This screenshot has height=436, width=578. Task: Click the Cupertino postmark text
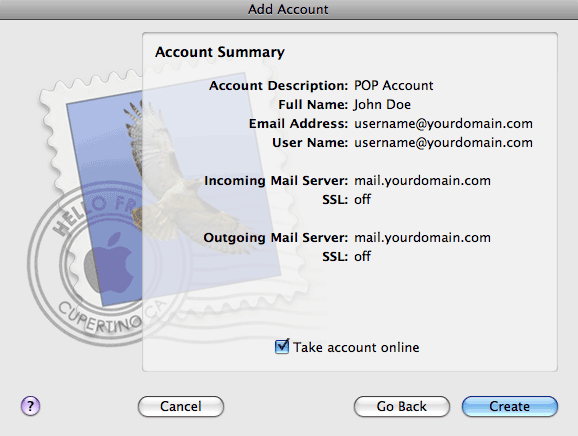click(100, 318)
